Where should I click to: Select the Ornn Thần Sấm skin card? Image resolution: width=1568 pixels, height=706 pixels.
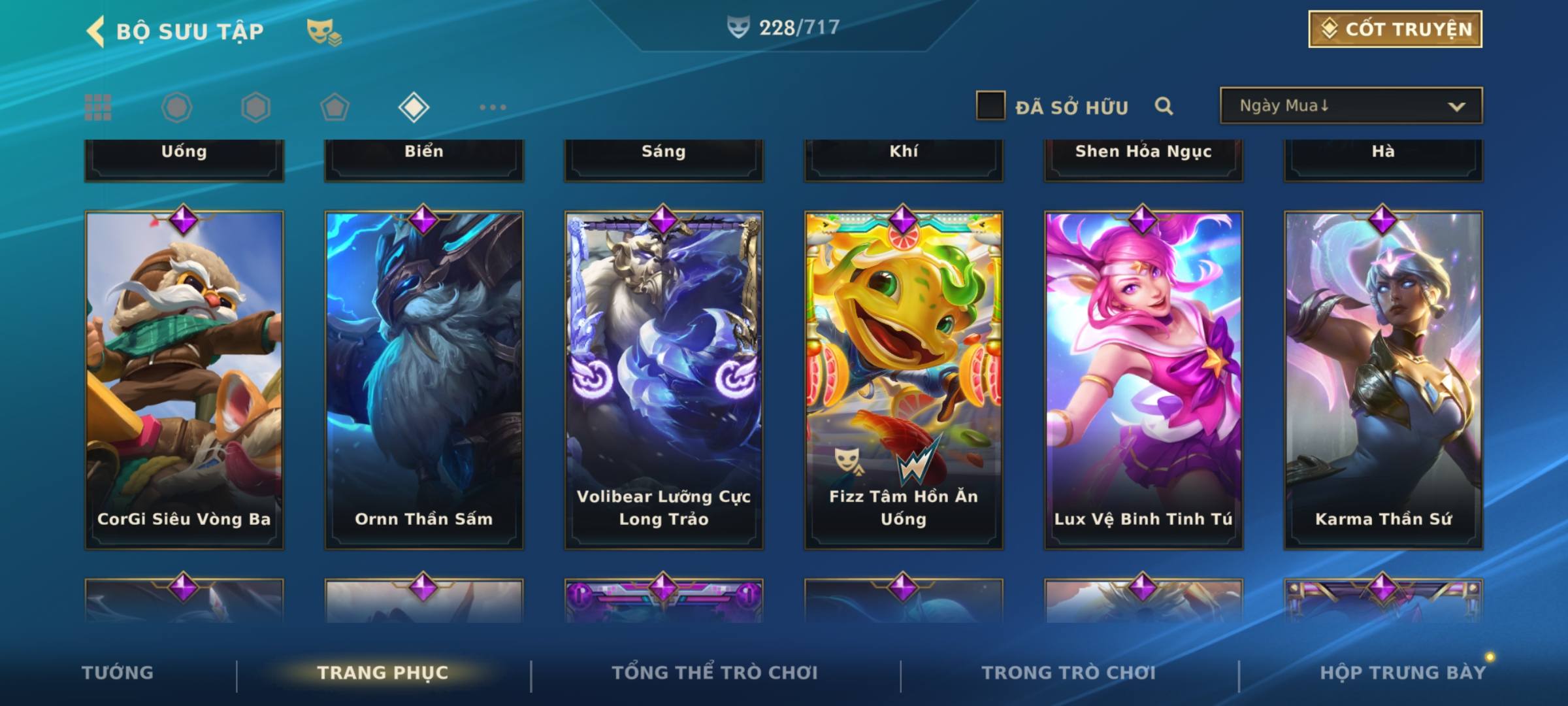point(424,380)
